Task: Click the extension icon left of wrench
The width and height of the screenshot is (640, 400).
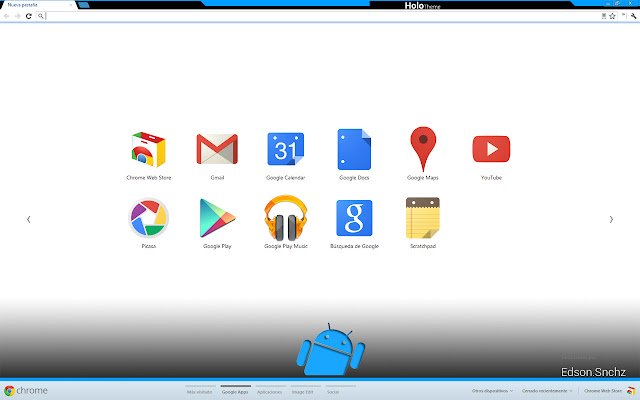Action: point(623,15)
